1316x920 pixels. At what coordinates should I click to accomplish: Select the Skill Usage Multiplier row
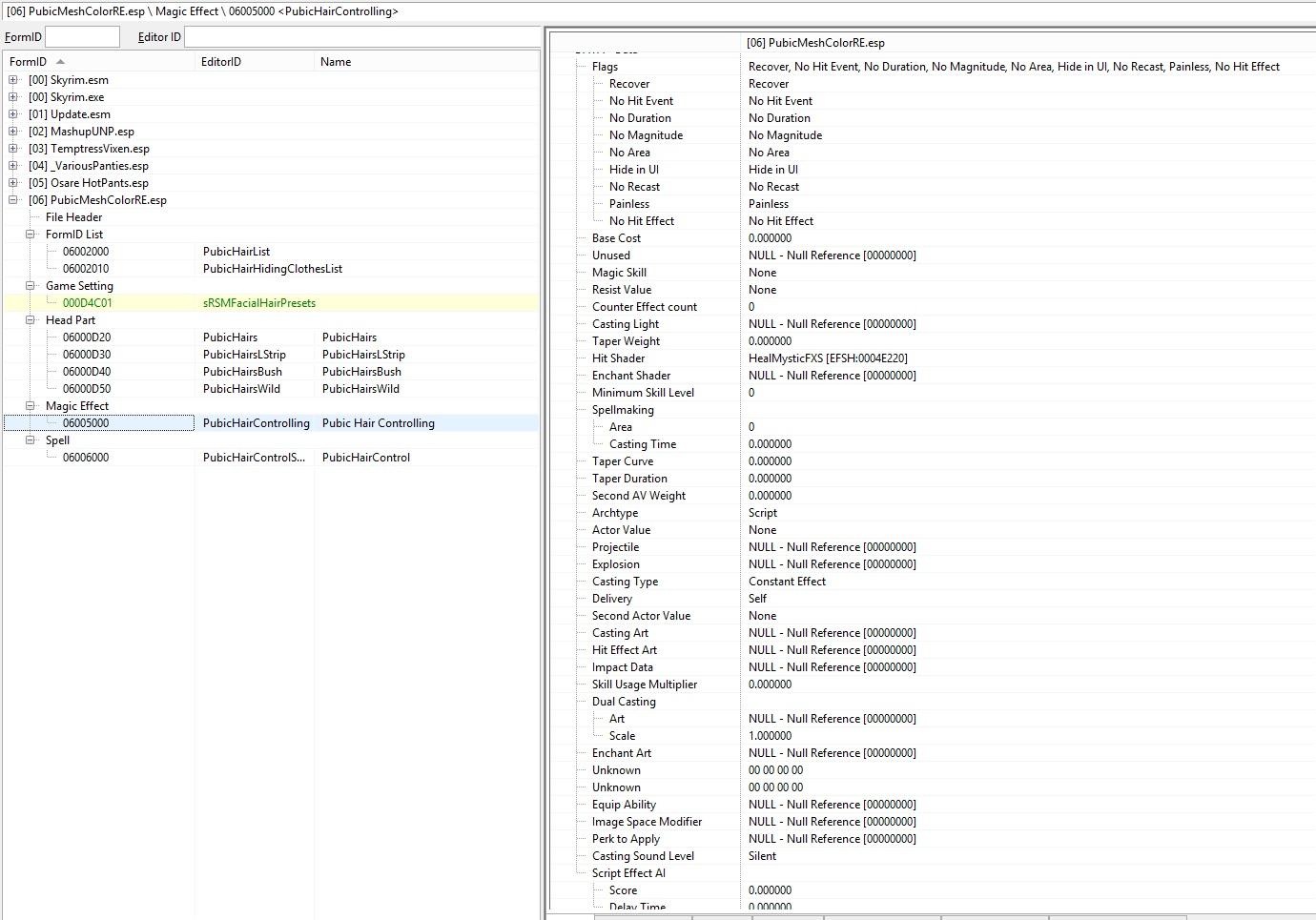pyautogui.click(x=933, y=685)
